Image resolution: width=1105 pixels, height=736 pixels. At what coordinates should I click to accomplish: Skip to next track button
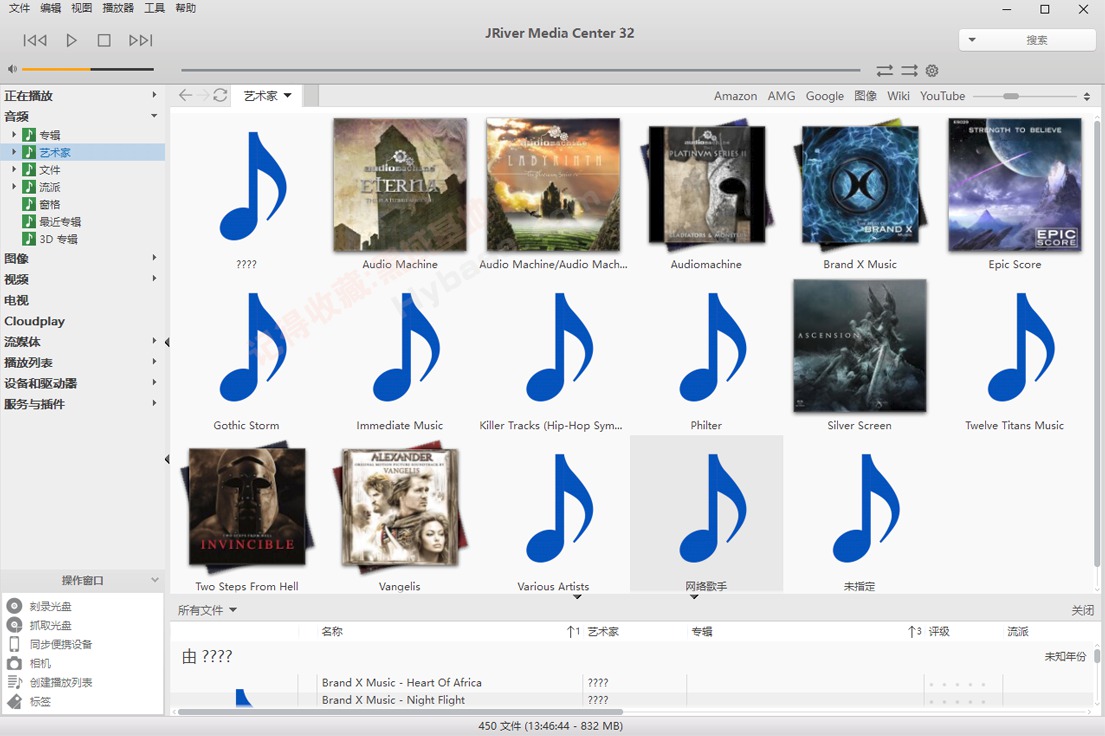[x=140, y=40]
